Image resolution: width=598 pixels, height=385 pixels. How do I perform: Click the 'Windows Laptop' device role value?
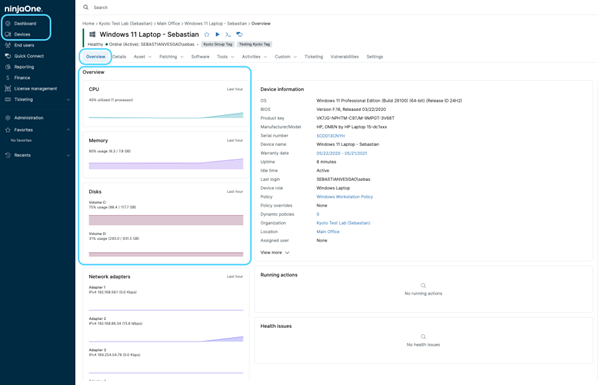point(333,188)
